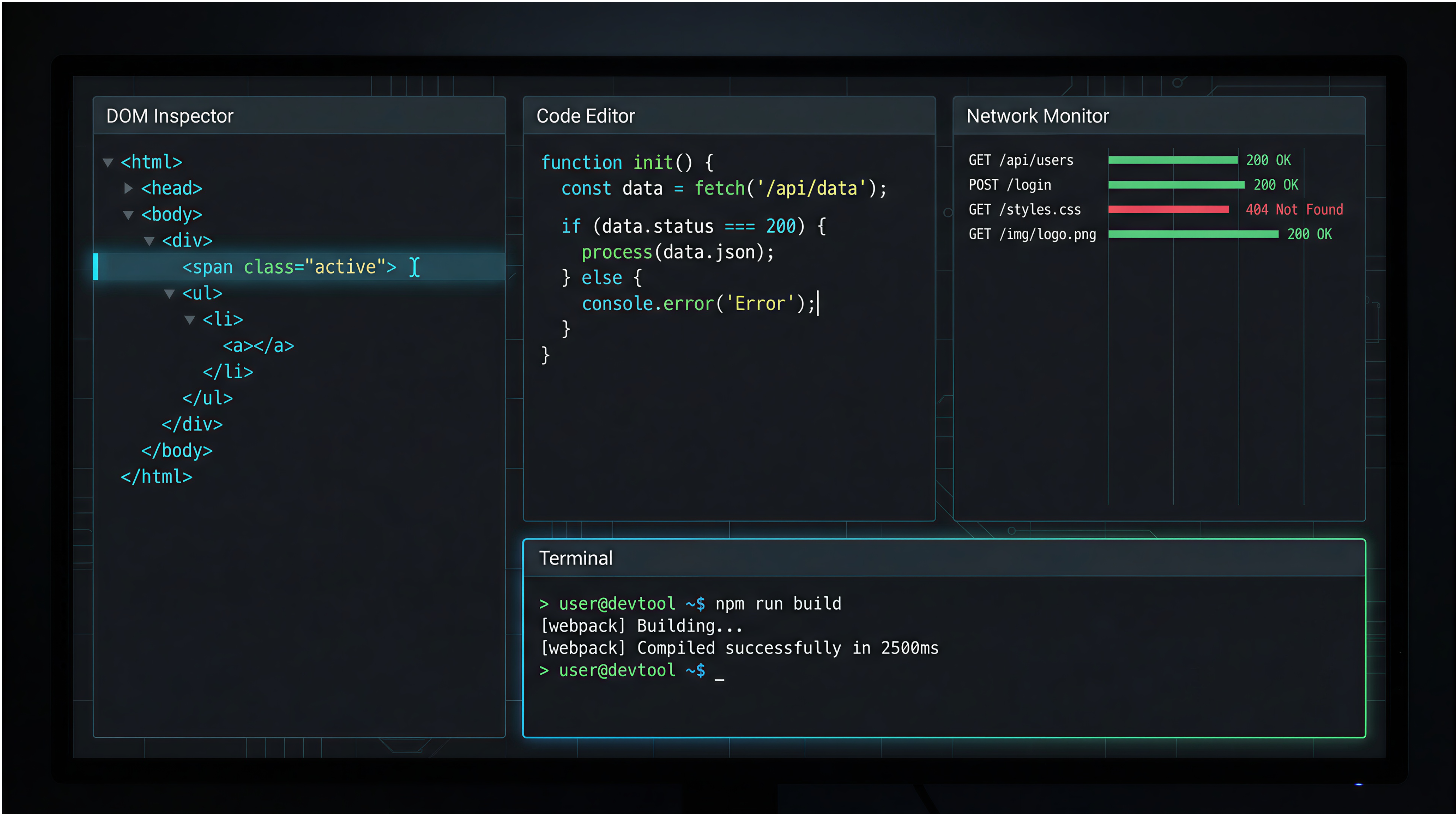The height and width of the screenshot is (814, 1456).
Task: Click the function init() line
Action: [627, 163]
